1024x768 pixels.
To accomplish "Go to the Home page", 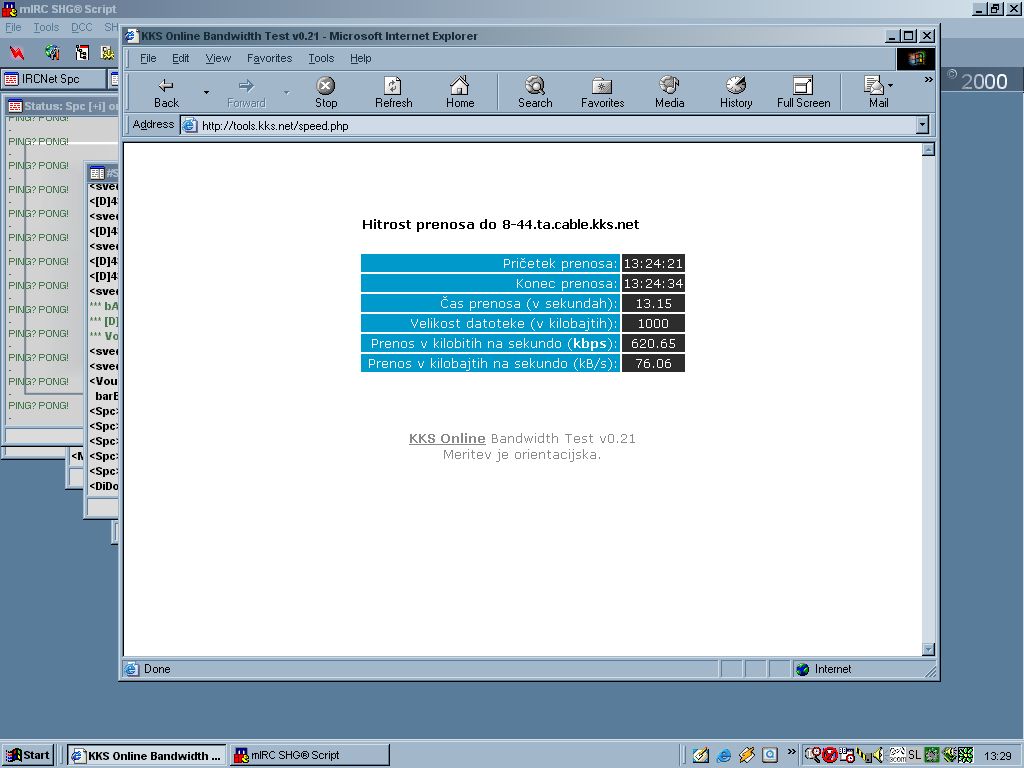I will pos(460,92).
